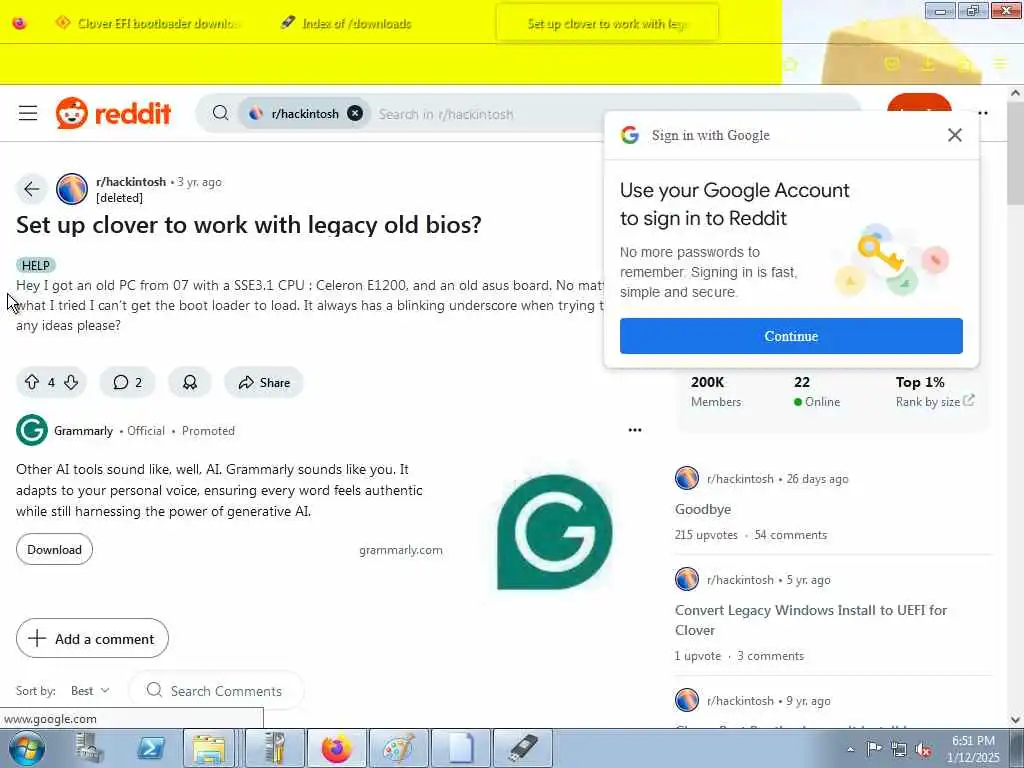The image size is (1024, 768).
Task: Click the search magnifier icon in Reddit search bar
Action: (220, 113)
